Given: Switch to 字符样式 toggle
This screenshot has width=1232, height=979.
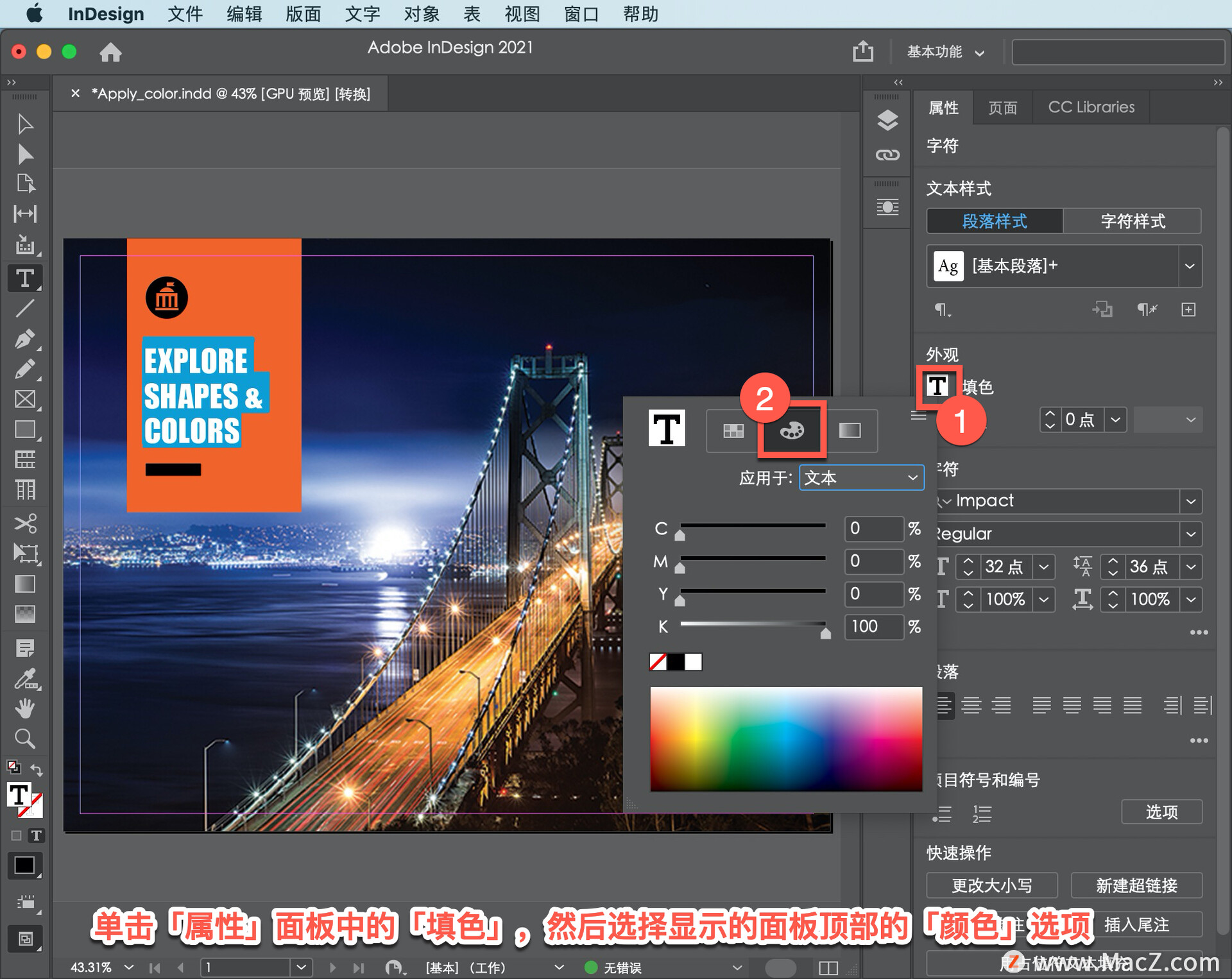Looking at the screenshot, I should [x=1133, y=221].
